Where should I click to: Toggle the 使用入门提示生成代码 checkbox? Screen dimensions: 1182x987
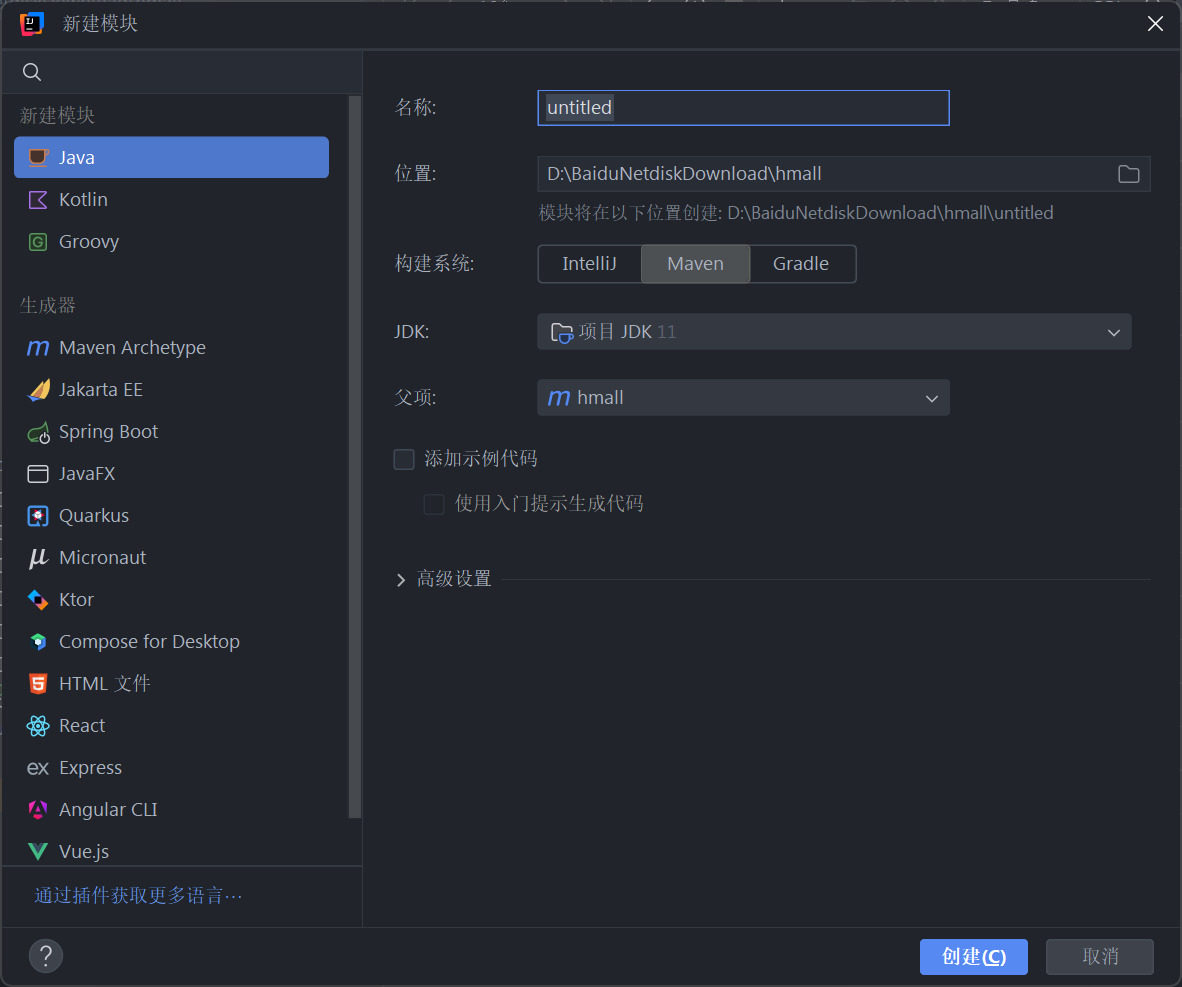click(x=434, y=504)
